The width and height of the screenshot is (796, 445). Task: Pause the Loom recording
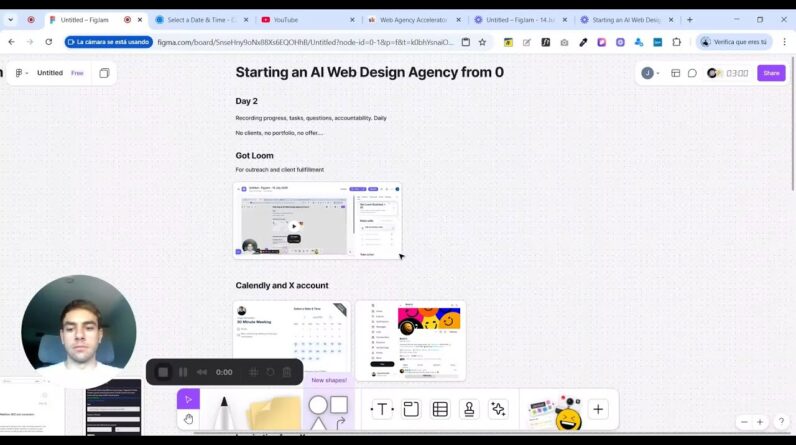click(183, 372)
